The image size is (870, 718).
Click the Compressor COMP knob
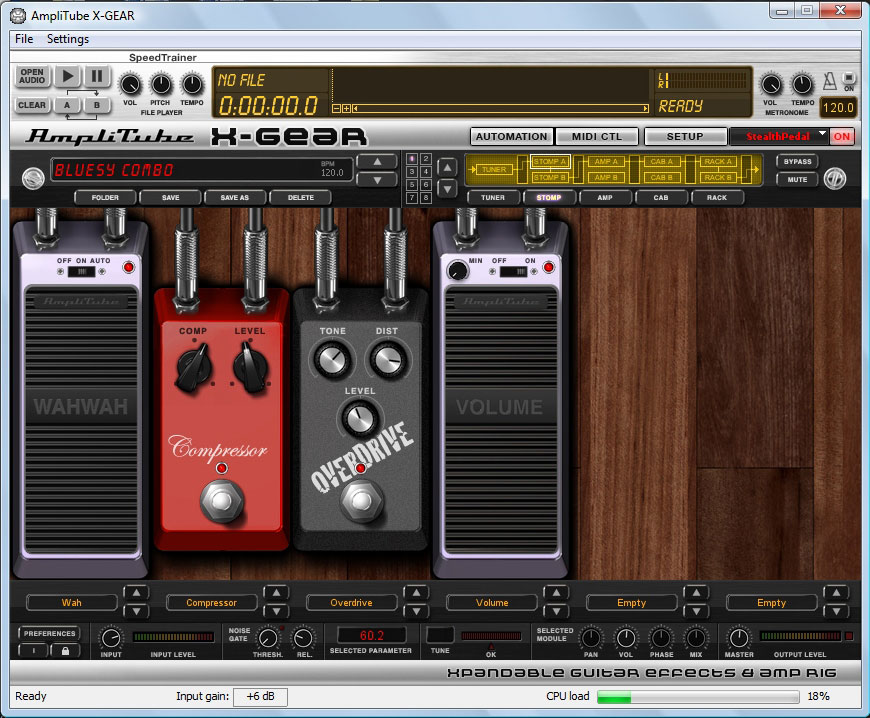(193, 367)
